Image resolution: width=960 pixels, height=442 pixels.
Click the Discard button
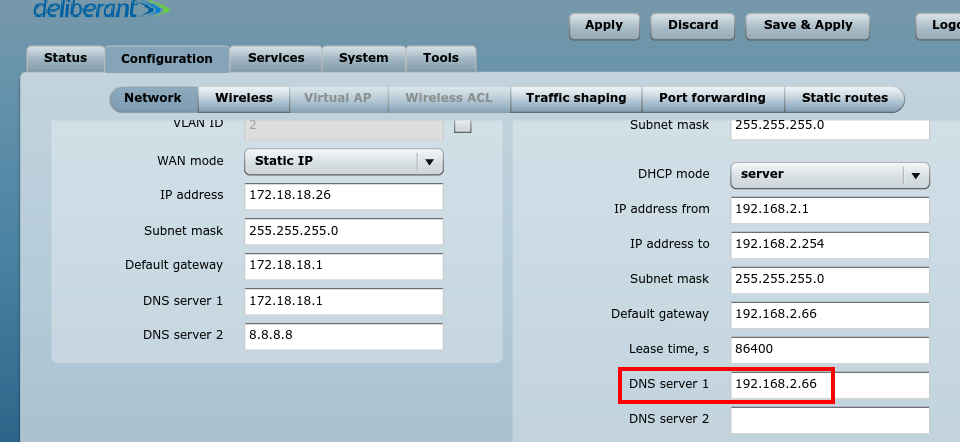pos(693,26)
